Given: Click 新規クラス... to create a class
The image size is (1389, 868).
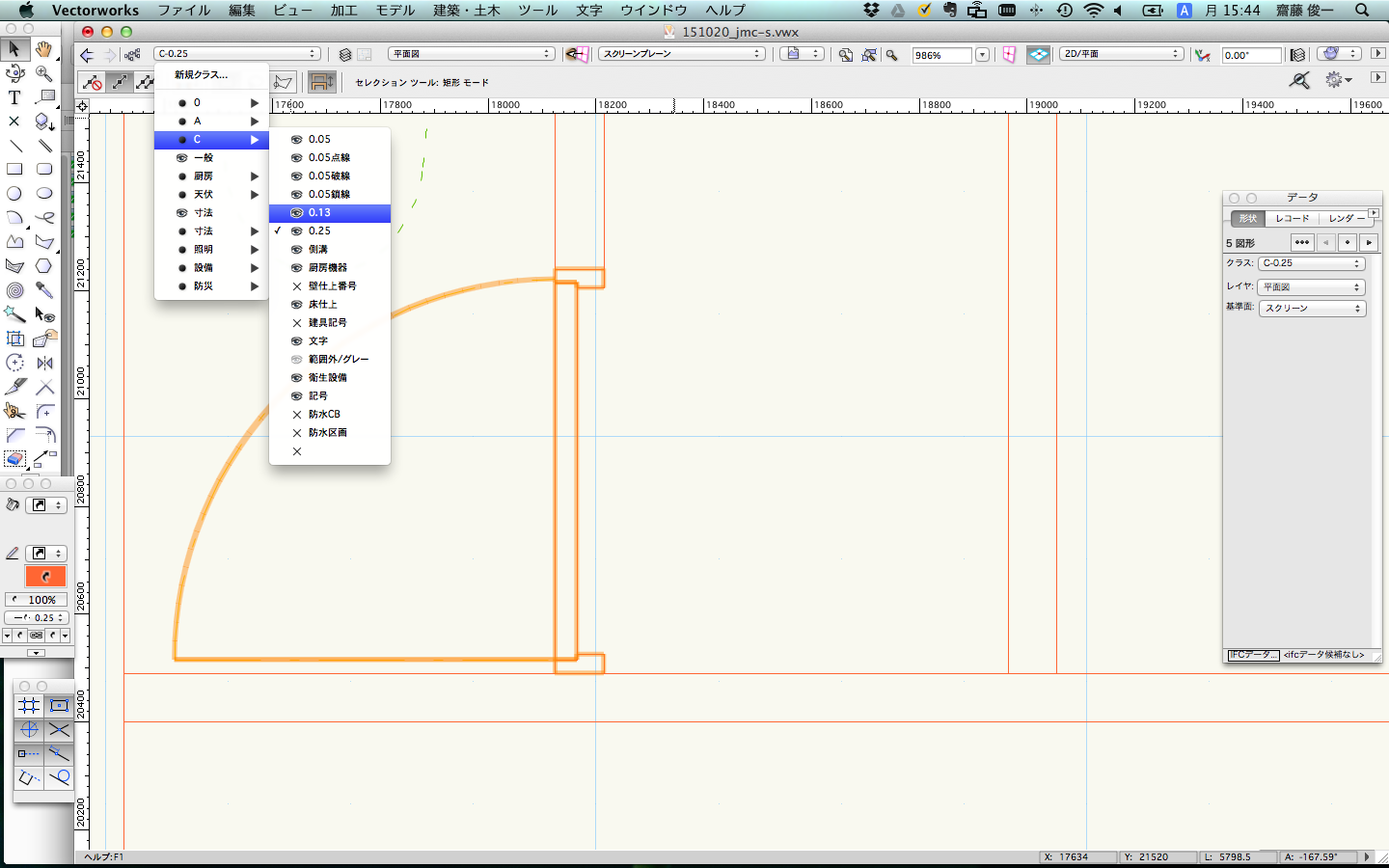Looking at the screenshot, I should [x=201, y=75].
